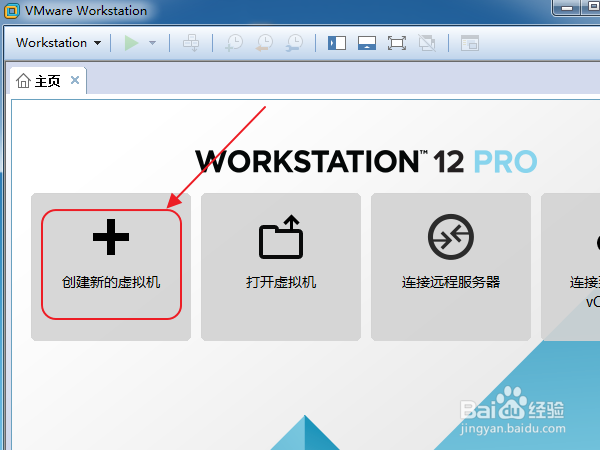This screenshot has width=600, height=450.
Task: Click the VMware Workstation title bar icon
Action: pyautogui.click(x=12, y=11)
